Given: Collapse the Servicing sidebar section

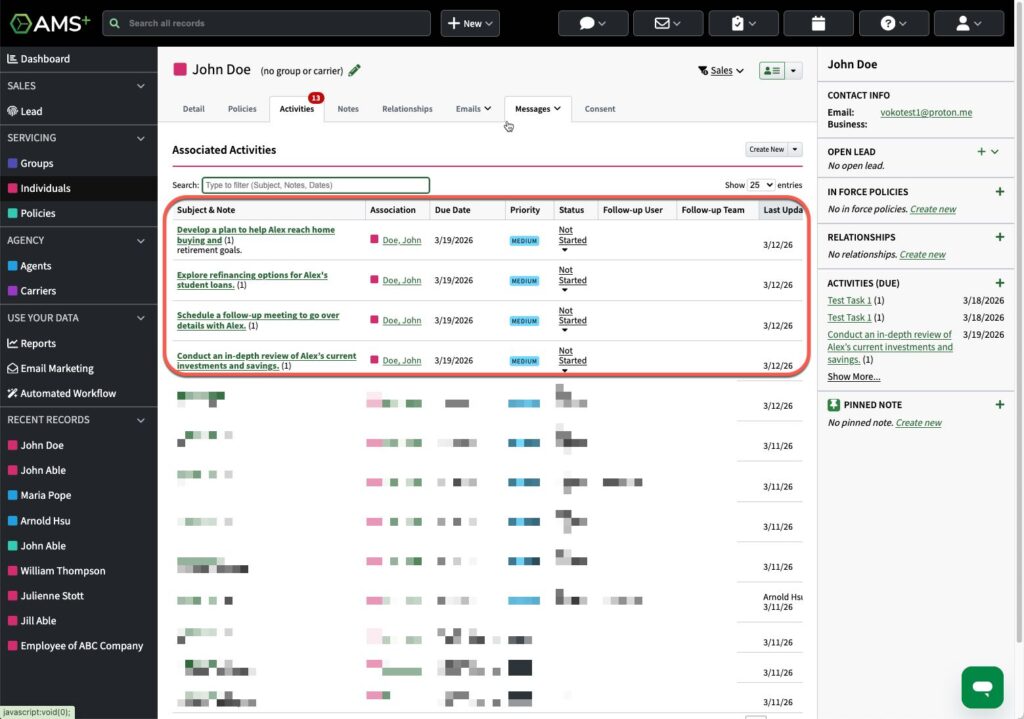Looking at the screenshot, I should tap(140, 138).
